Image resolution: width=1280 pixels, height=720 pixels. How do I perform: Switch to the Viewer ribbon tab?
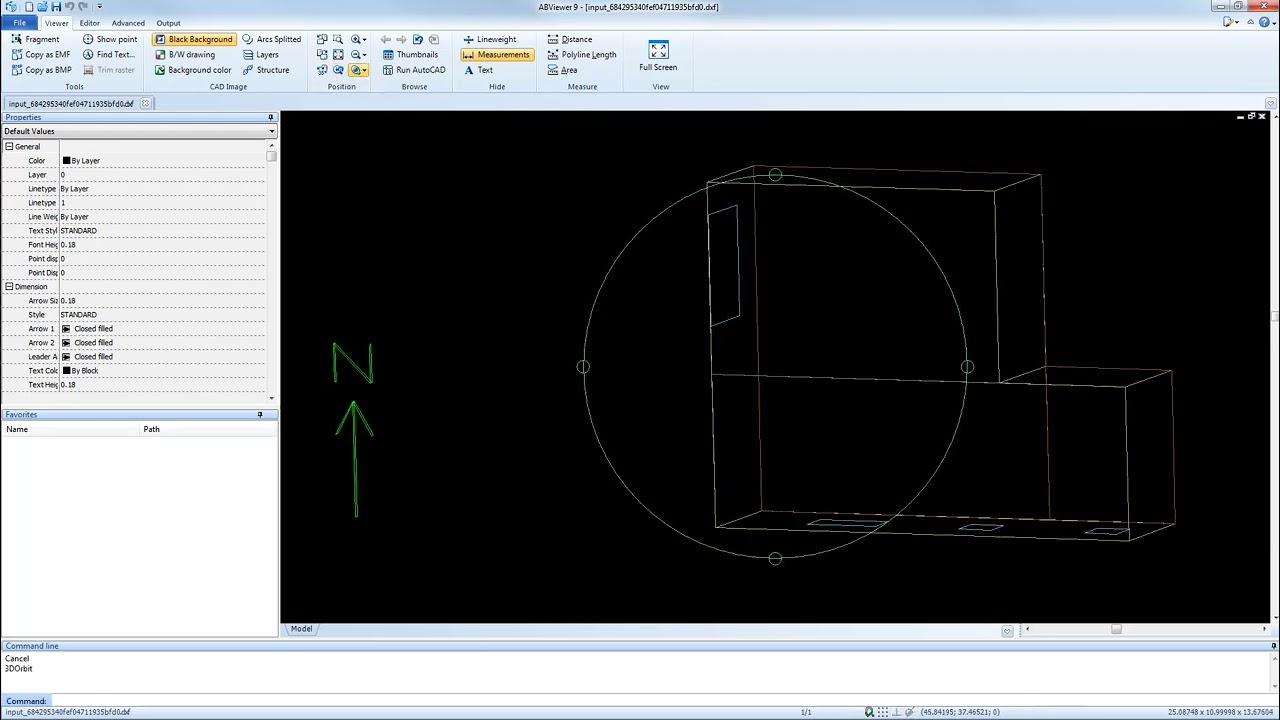pos(56,23)
